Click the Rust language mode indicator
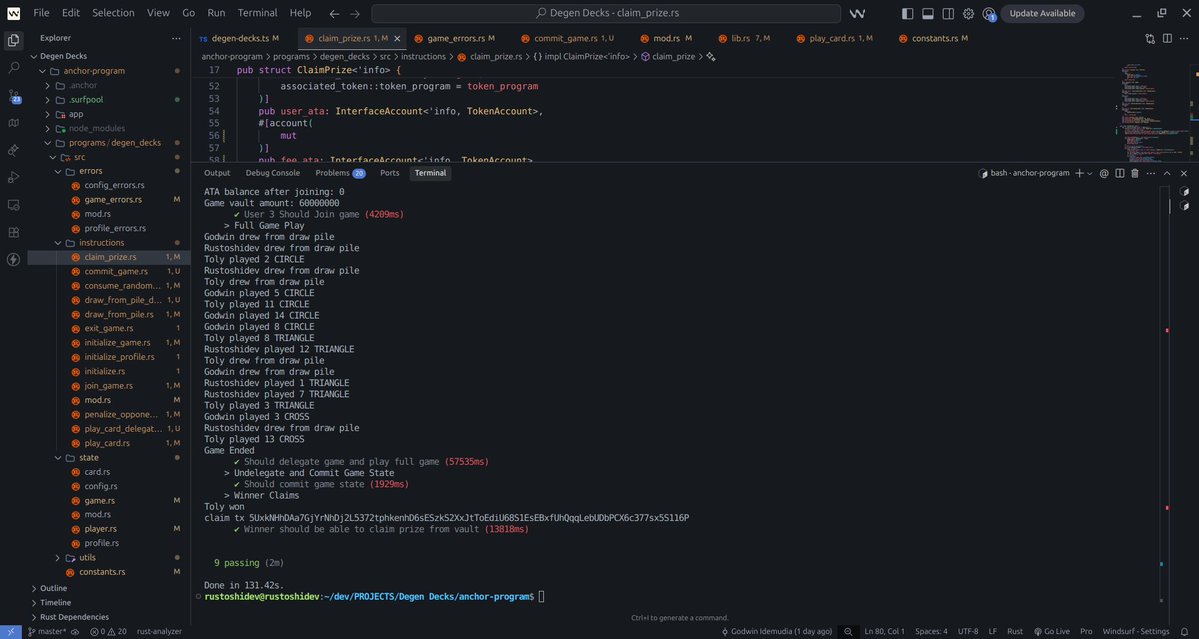This screenshot has width=1199, height=639. click(1015, 632)
